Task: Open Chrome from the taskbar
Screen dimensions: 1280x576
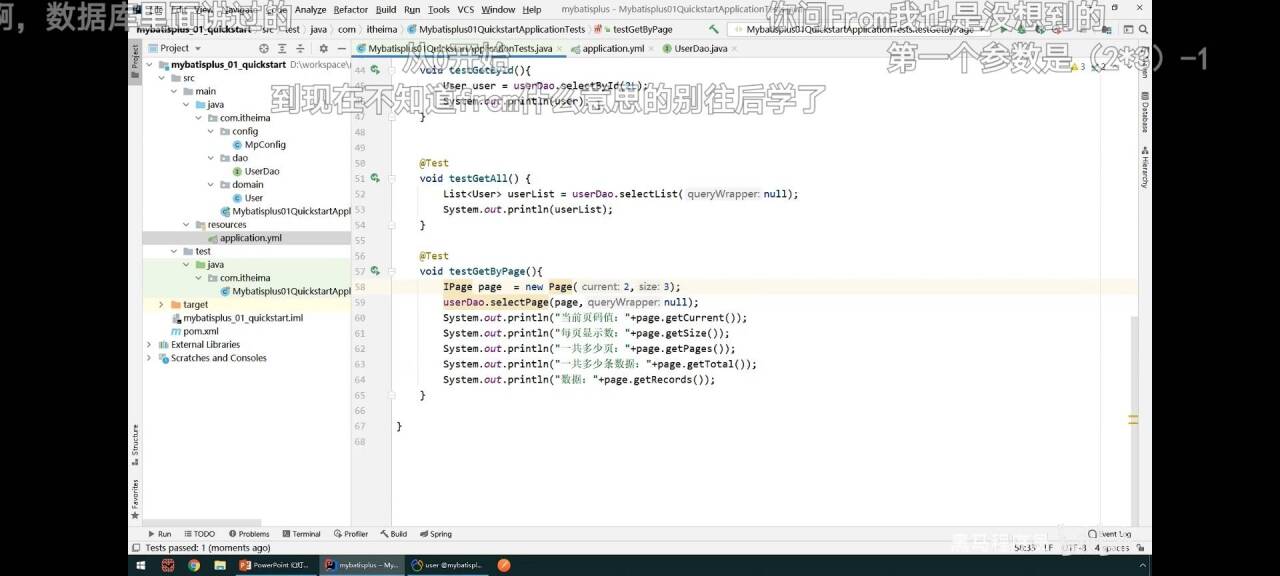Action: point(193,565)
